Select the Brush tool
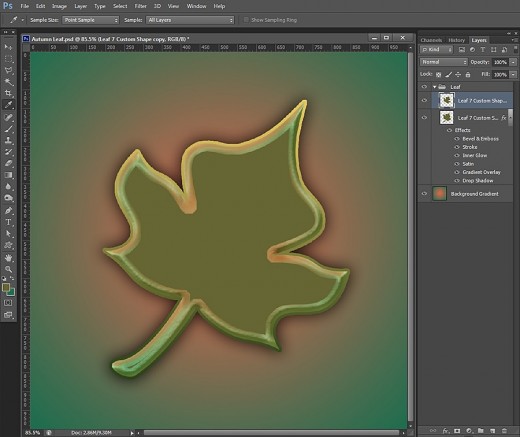Screen dimensions: 520x437 click(8, 129)
